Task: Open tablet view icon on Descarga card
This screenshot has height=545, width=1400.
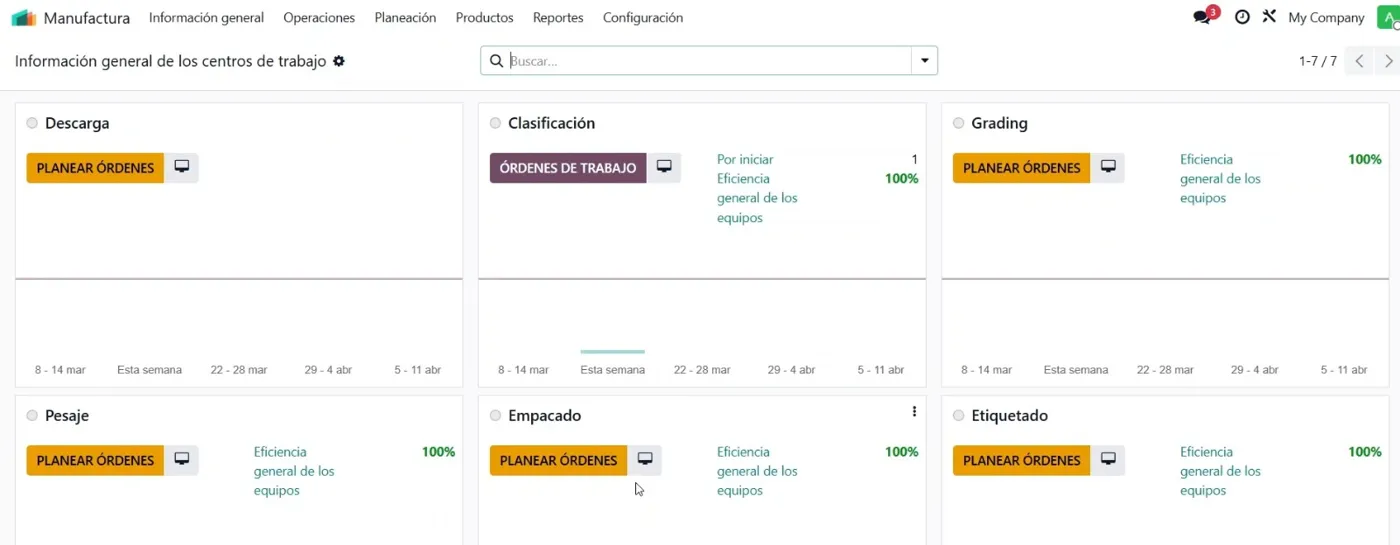Action: coord(182,167)
